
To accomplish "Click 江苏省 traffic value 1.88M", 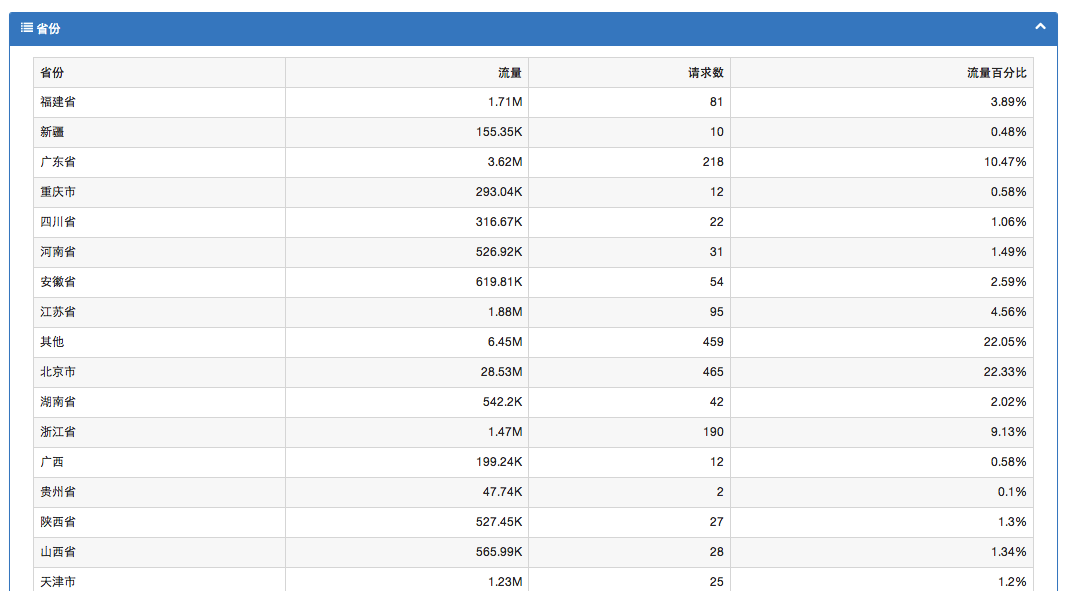I will (x=505, y=312).
